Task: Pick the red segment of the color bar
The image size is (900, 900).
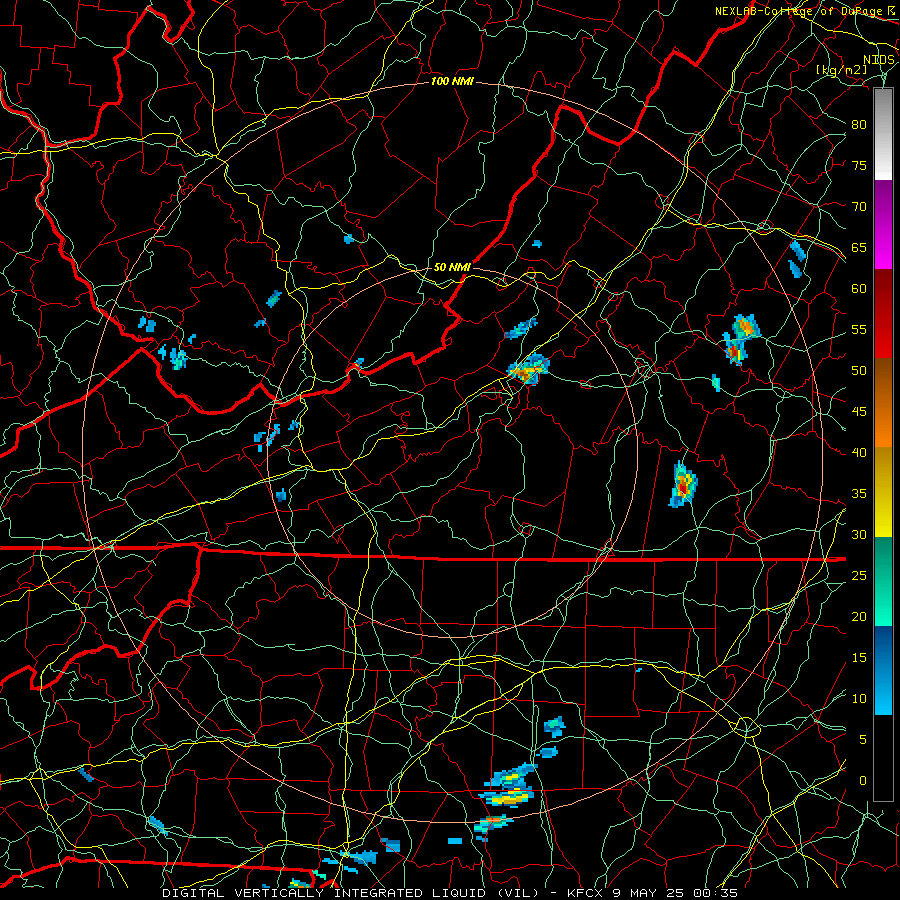Action: click(883, 315)
